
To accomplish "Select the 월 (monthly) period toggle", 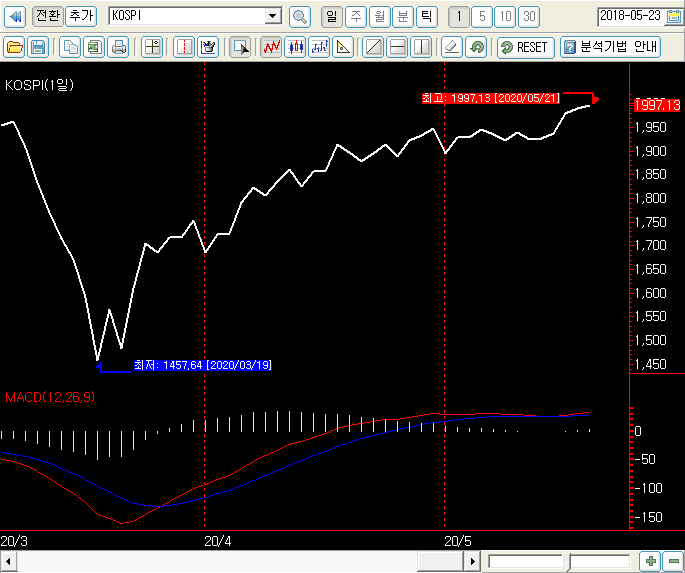I will click(379, 17).
